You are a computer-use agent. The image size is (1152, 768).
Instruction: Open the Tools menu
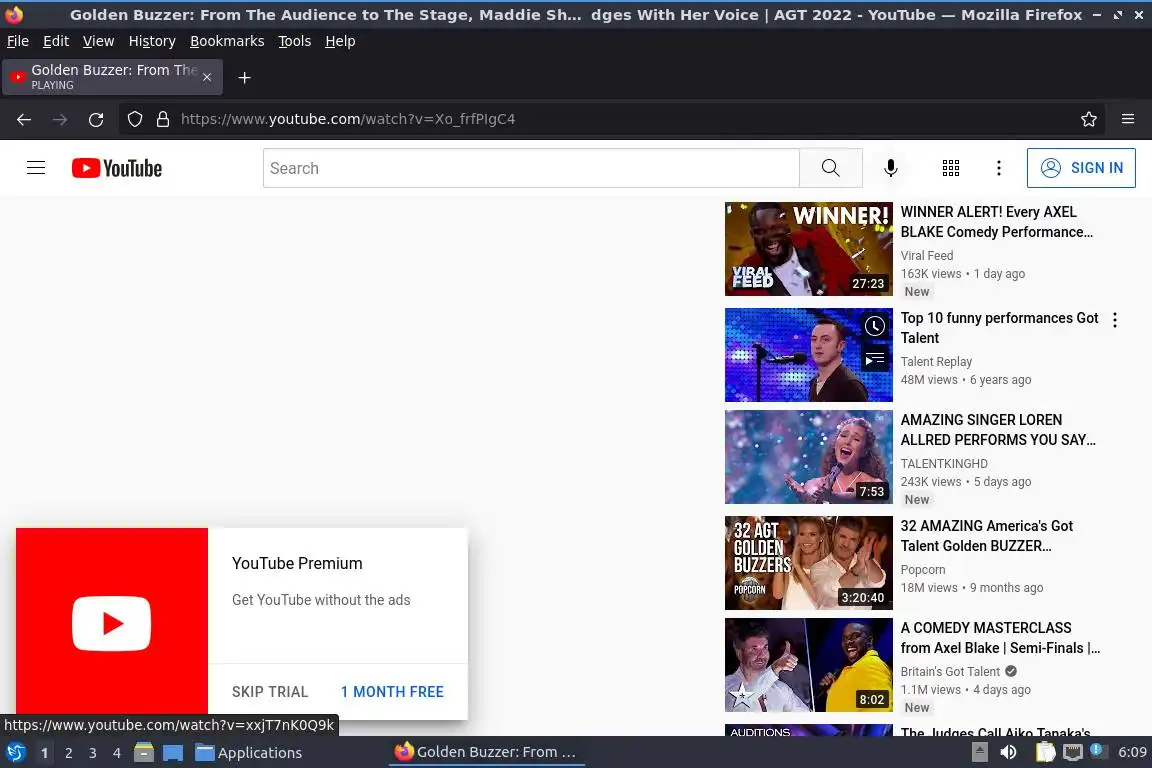(295, 41)
